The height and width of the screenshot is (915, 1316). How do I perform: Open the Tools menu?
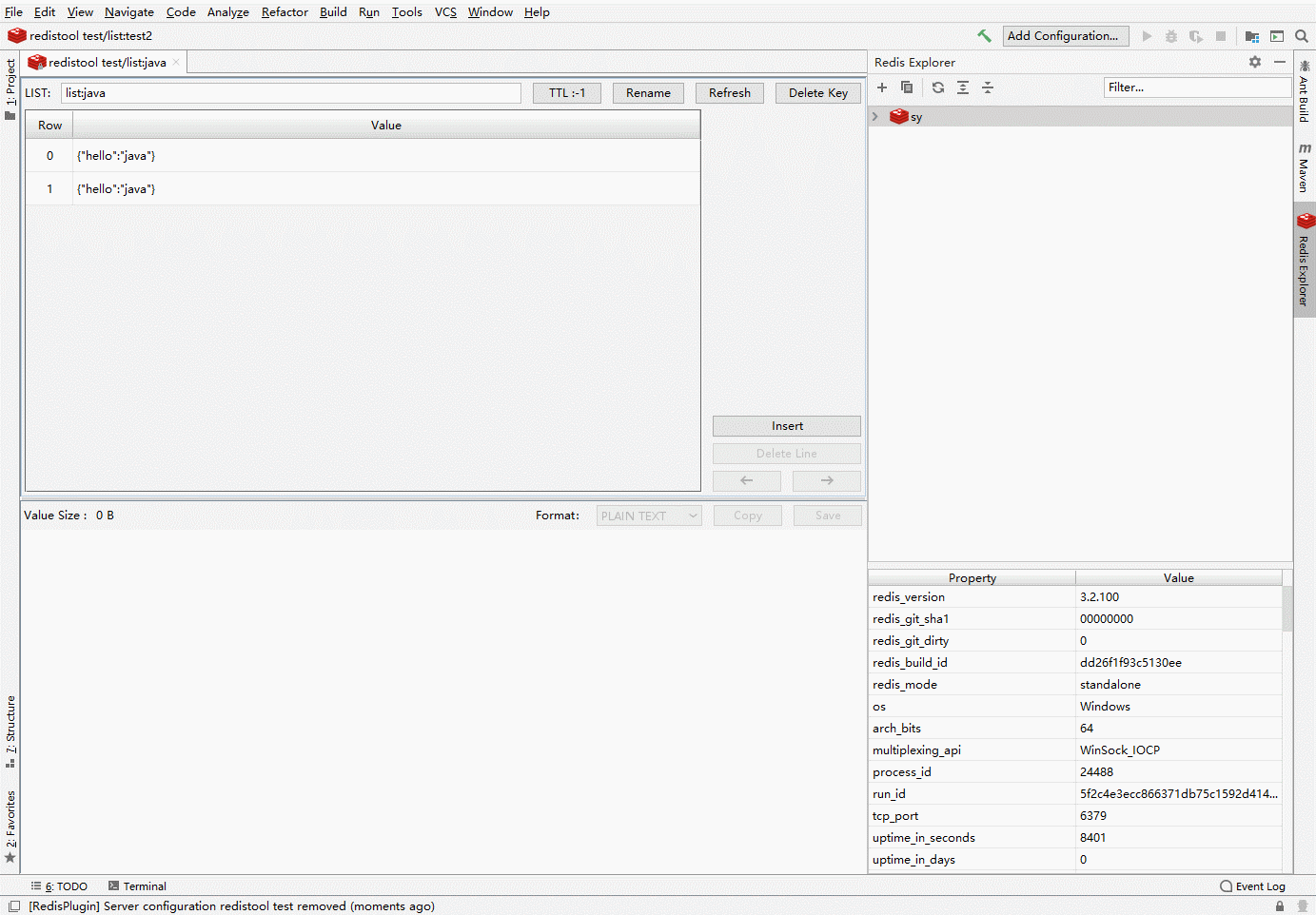point(407,12)
